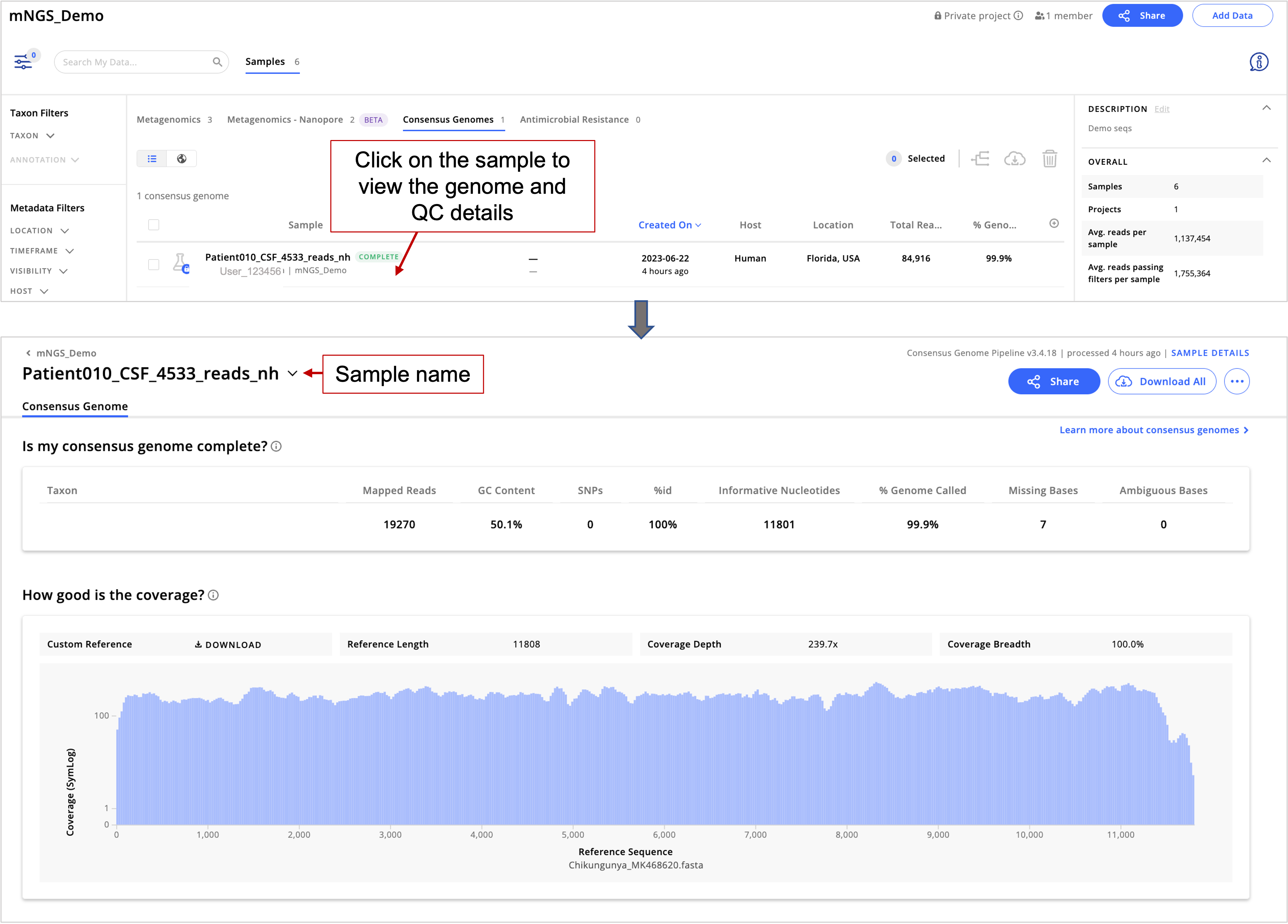This screenshot has height=924, width=1288.
Task: Click the top Share project button
Action: tap(1142, 15)
